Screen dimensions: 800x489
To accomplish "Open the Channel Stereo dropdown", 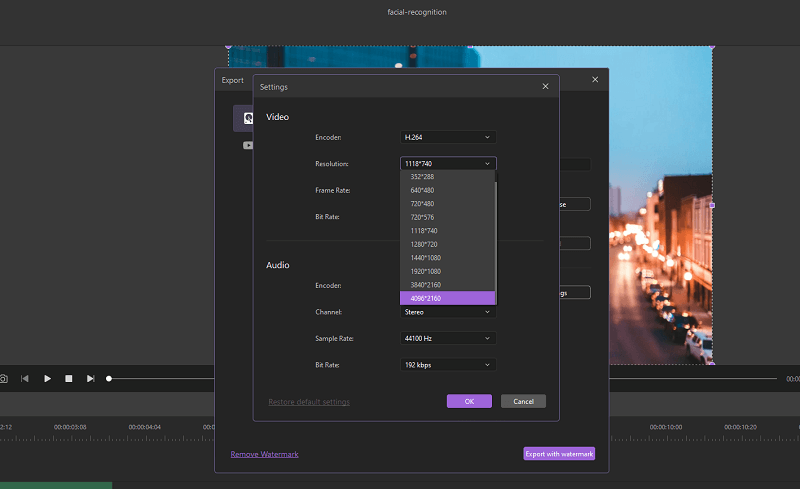I will (x=448, y=312).
